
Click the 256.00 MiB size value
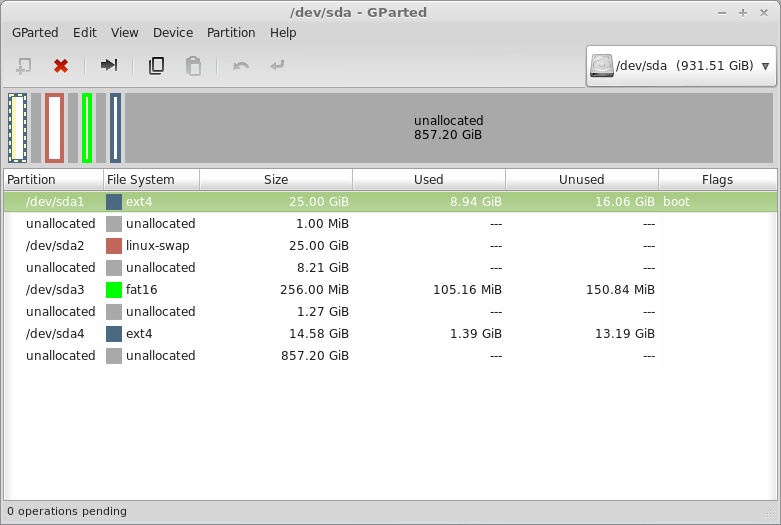click(x=314, y=289)
